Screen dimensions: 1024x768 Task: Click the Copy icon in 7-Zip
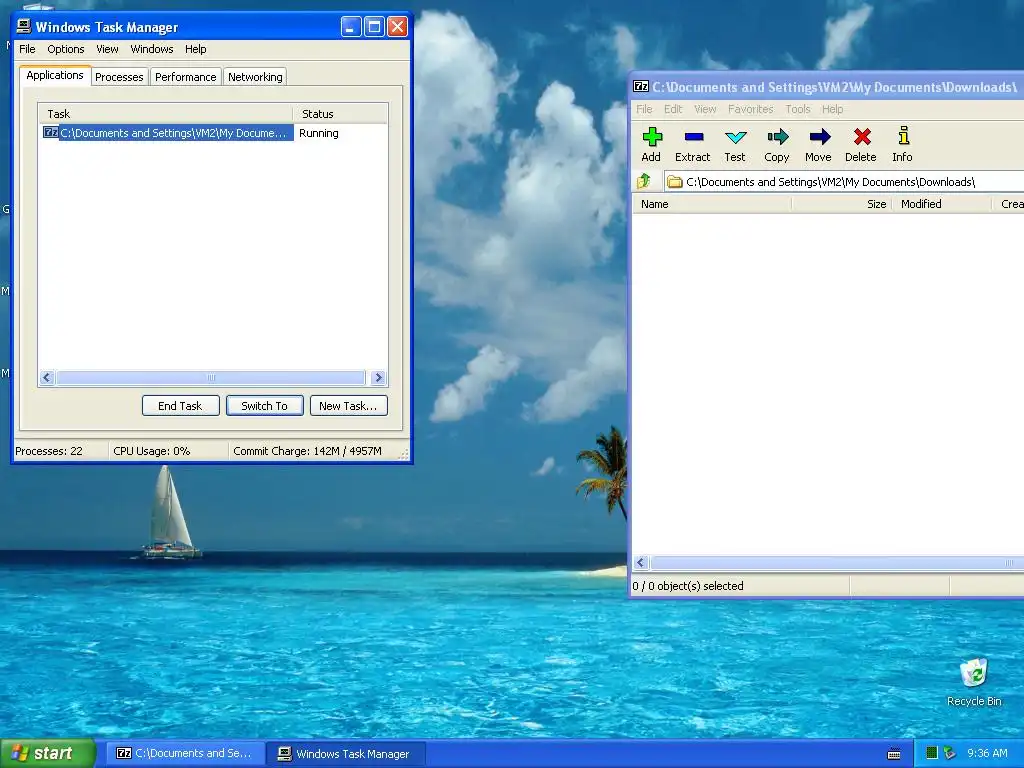pos(777,136)
